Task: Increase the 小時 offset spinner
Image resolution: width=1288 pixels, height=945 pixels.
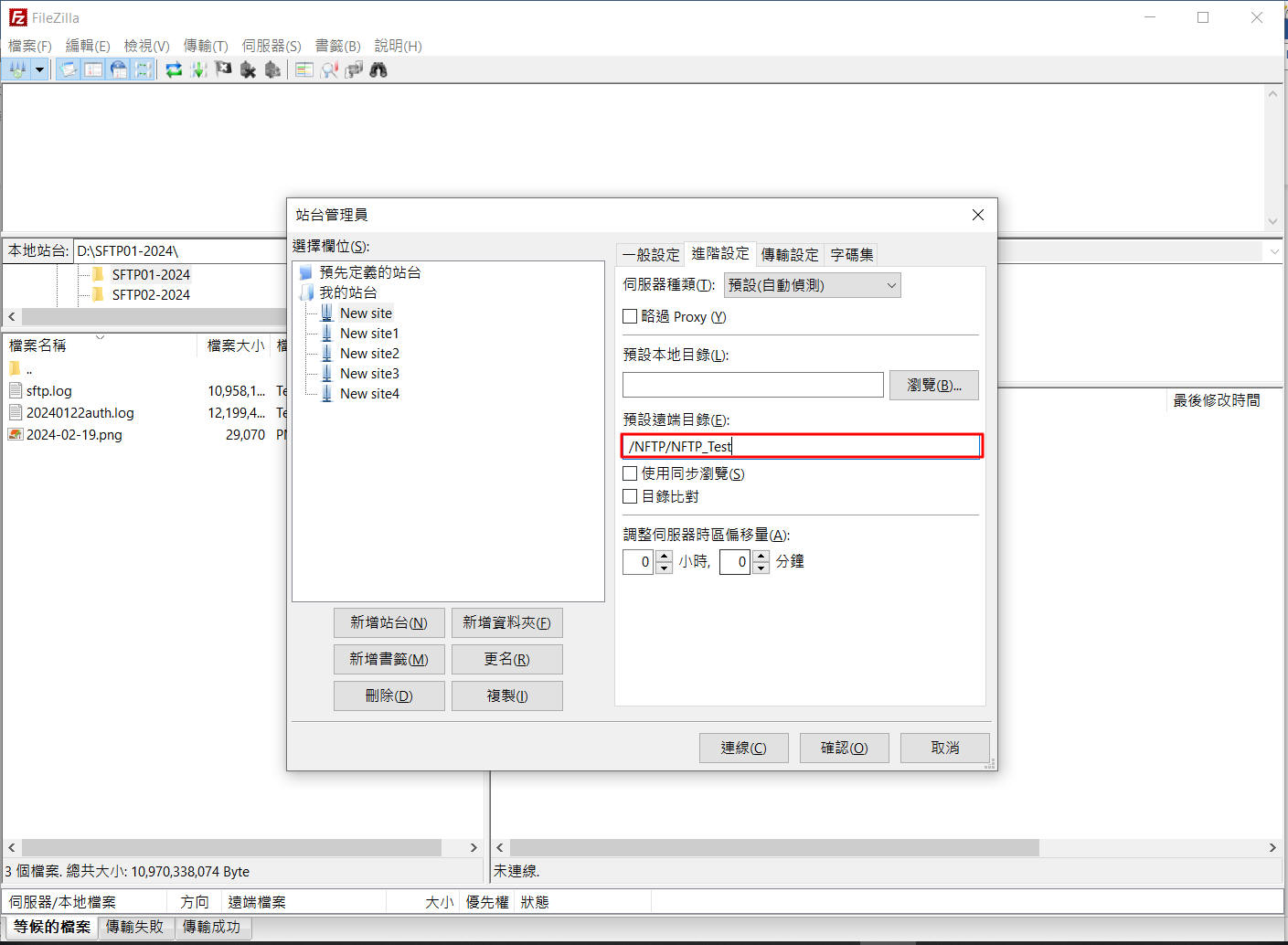Action: click(x=665, y=556)
